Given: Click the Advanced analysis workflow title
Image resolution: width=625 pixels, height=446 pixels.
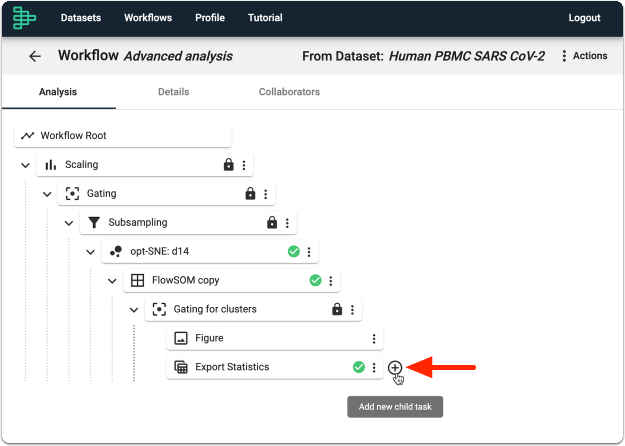Looking at the screenshot, I should (x=179, y=56).
